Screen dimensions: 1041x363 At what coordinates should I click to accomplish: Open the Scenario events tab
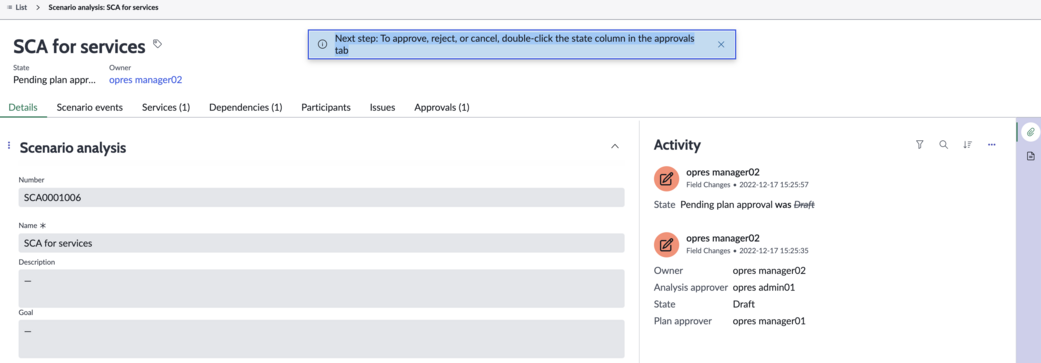tap(90, 108)
